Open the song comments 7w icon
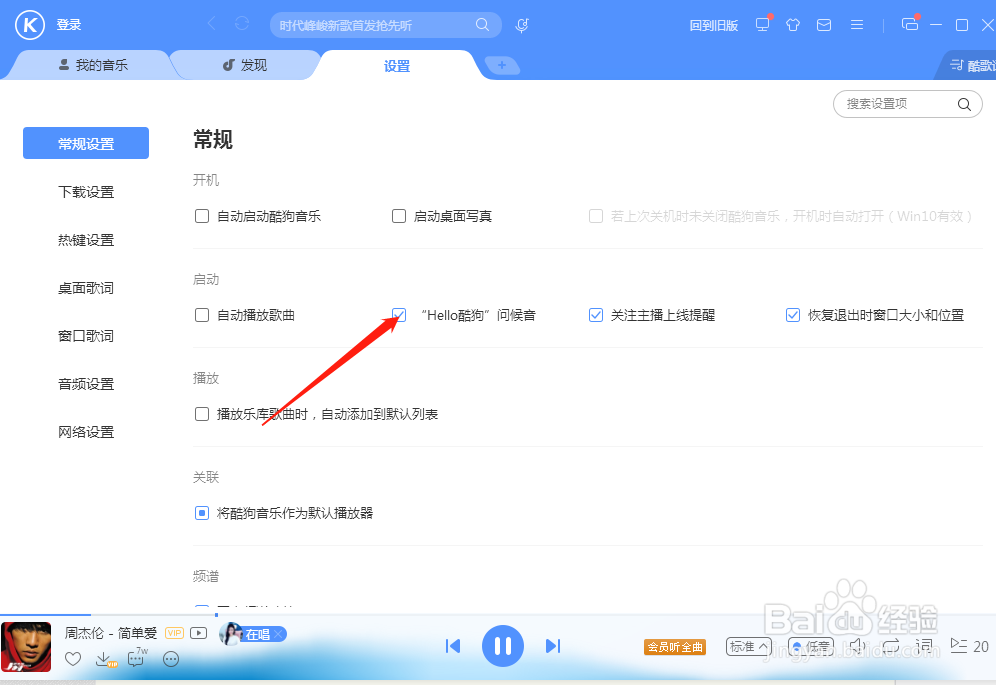 pos(137,657)
